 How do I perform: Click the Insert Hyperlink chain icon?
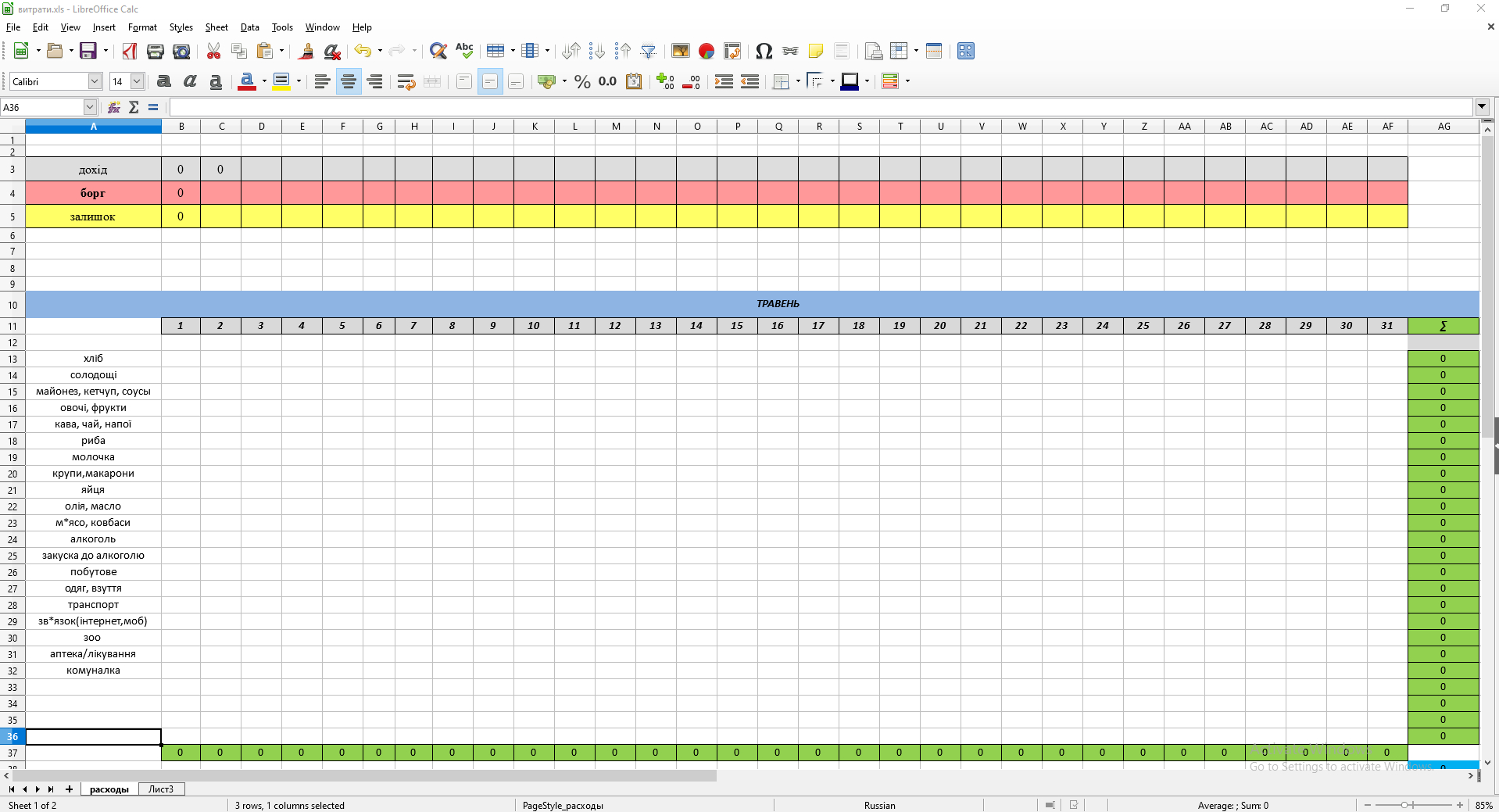pyautogui.click(x=790, y=51)
